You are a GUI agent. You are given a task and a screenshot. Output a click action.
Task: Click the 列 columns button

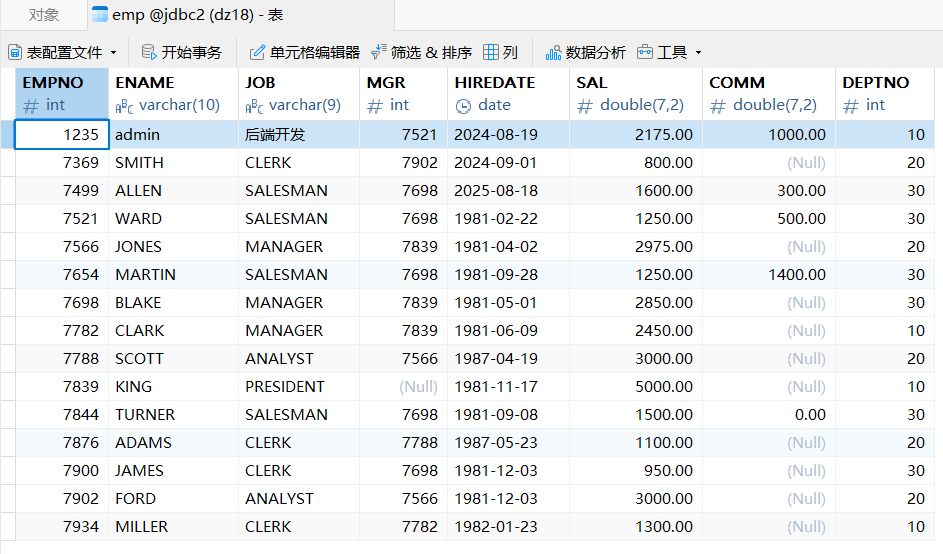coord(500,52)
